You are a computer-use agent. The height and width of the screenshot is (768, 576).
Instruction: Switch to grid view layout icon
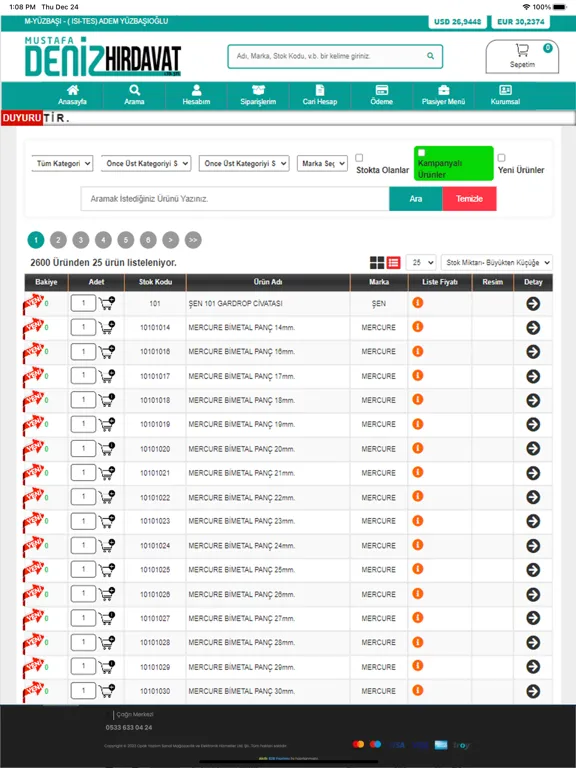pyautogui.click(x=377, y=263)
